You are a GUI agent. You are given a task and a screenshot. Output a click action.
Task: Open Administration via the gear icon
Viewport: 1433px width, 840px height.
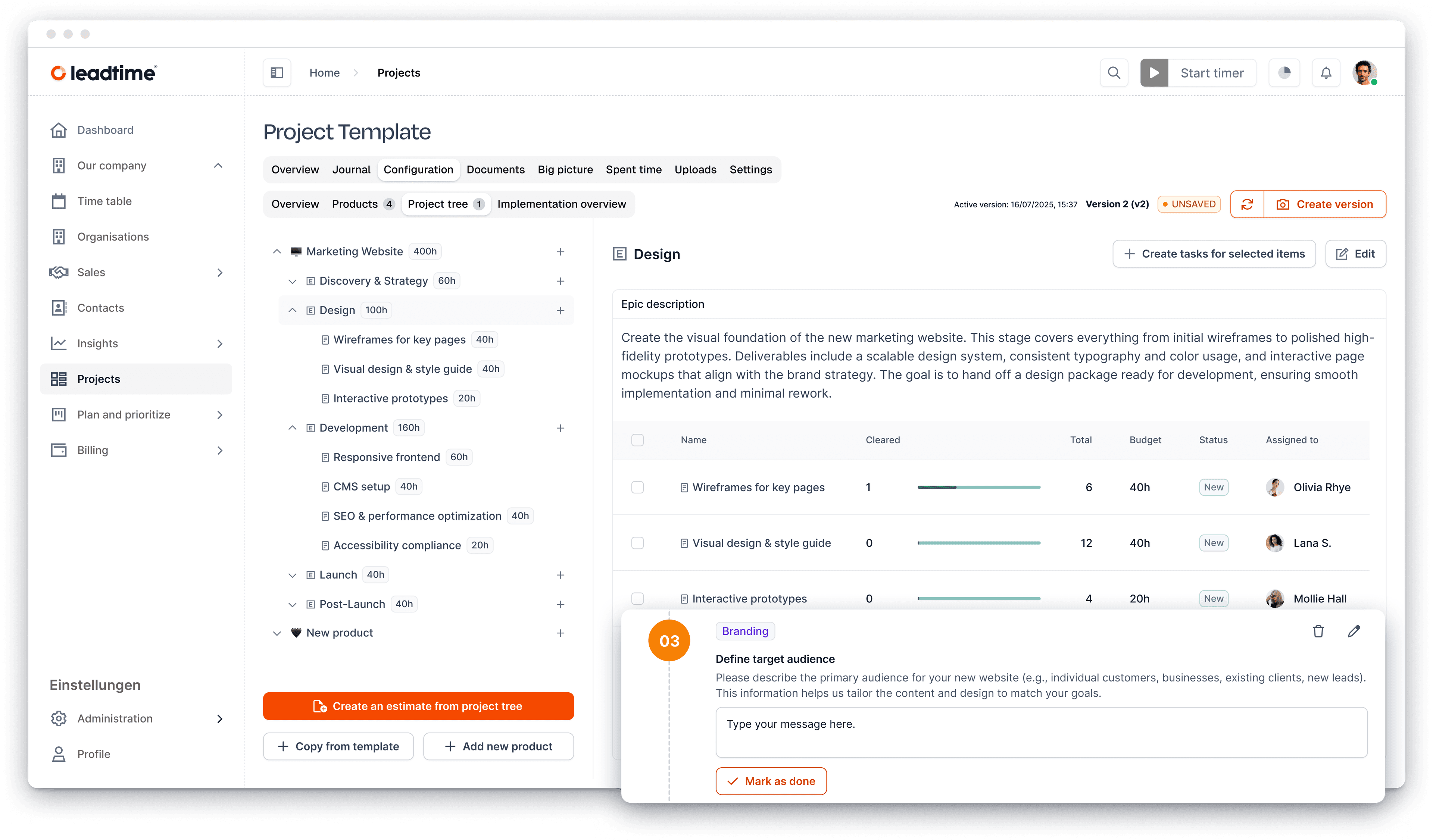pos(59,718)
